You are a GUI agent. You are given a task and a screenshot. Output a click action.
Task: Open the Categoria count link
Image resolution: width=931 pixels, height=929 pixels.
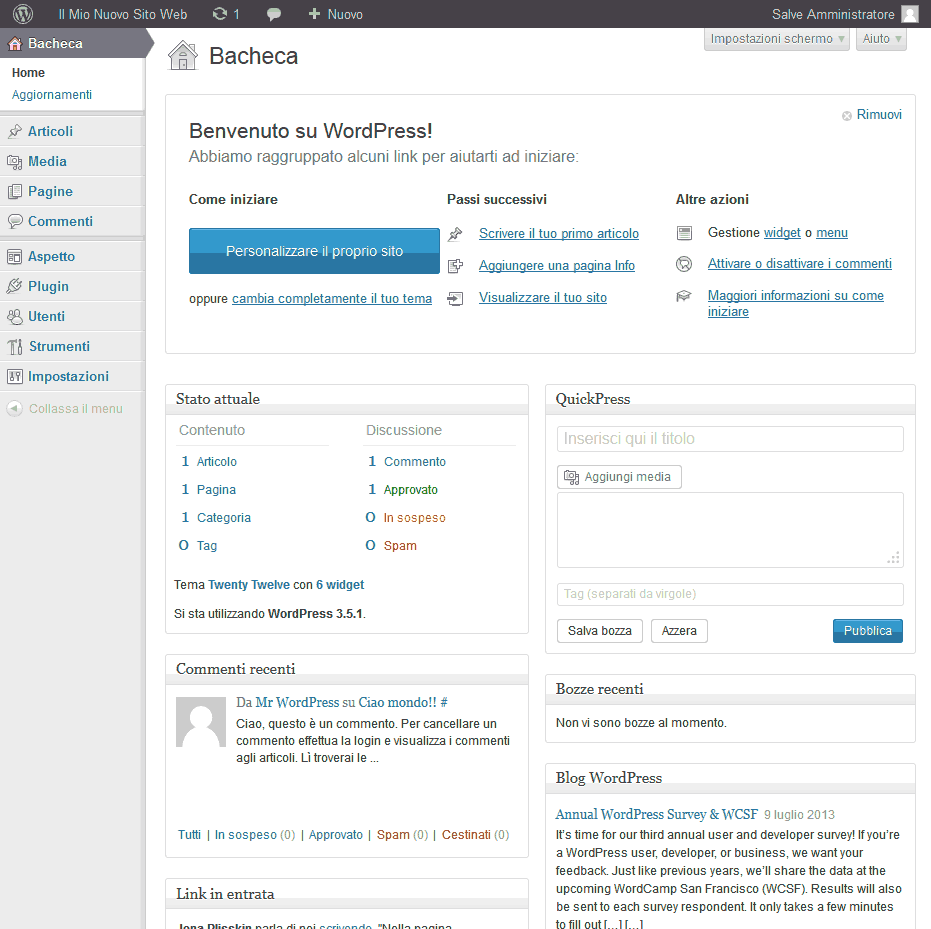[224, 518]
